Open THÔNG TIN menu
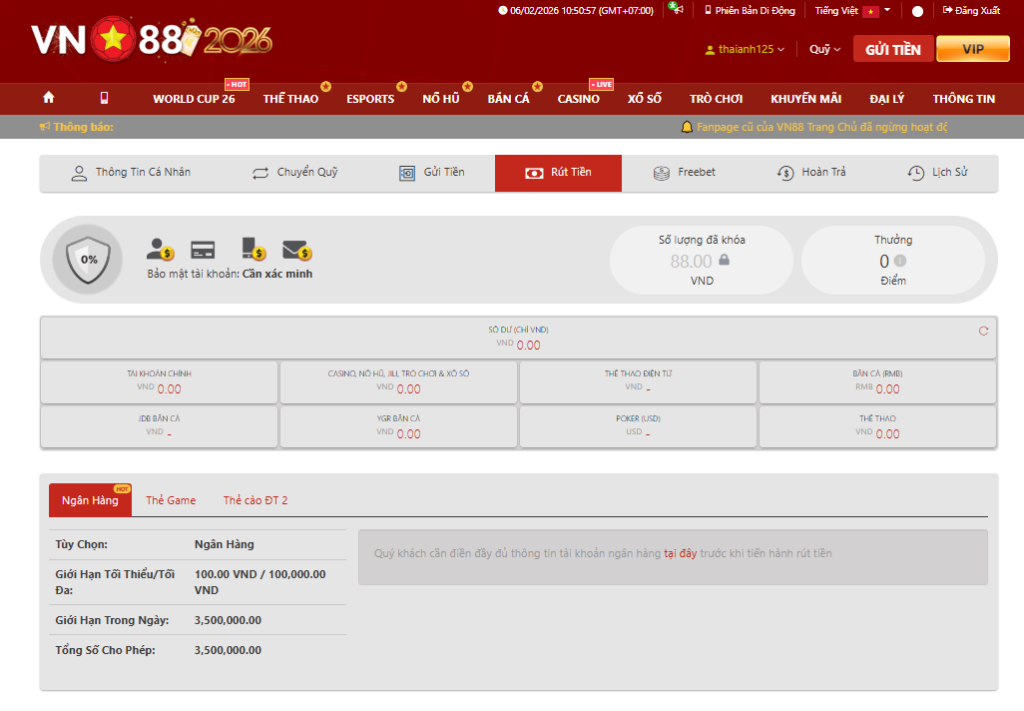Viewport: 1024px width, 711px height. [x=963, y=99]
